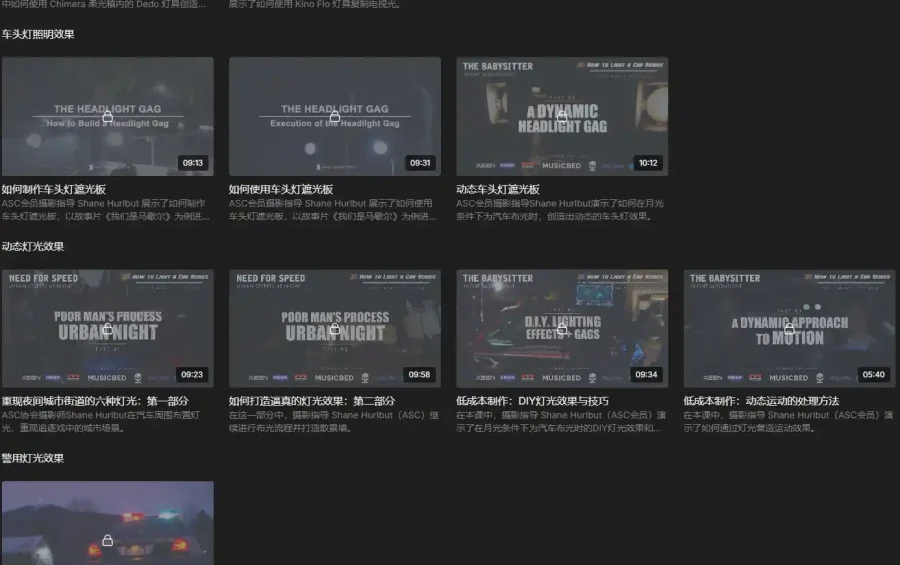Open 'A Dynamic Approach to Motion' thumbnail
Screen dimensions: 900x565
point(789,328)
